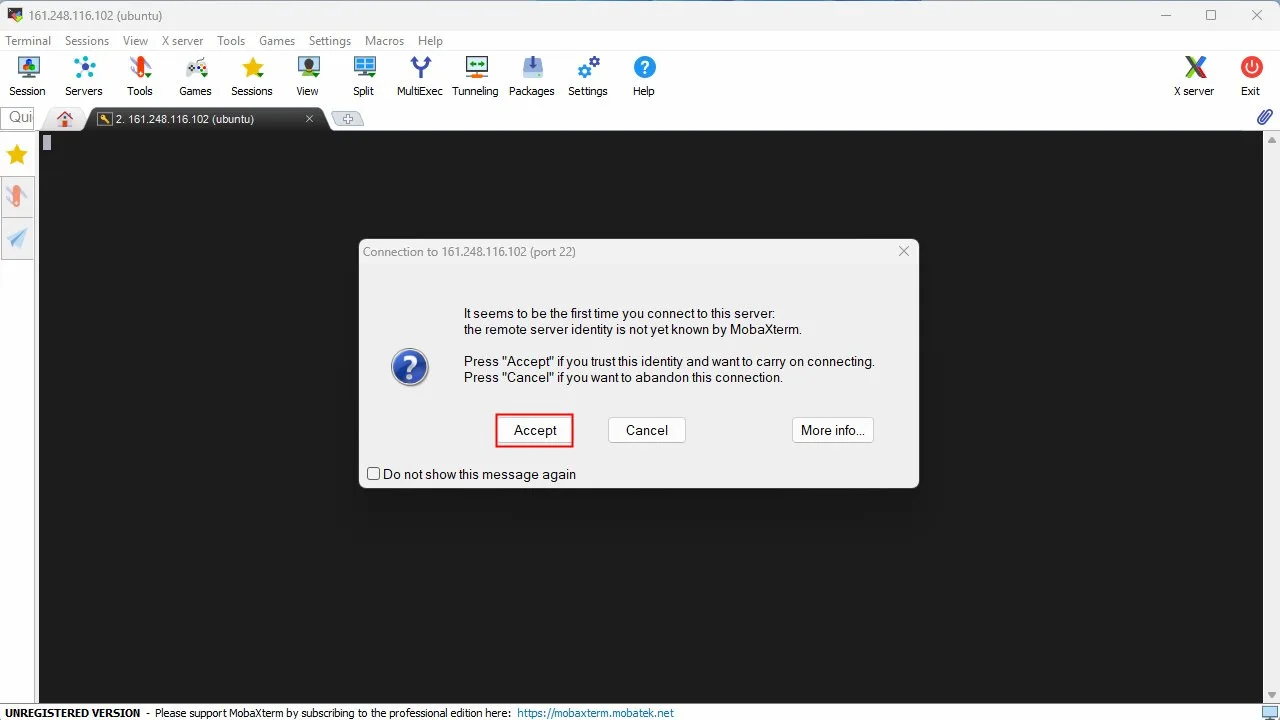Open the Terminal menu
Screen dimensions: 1280x720
point(28,41)
